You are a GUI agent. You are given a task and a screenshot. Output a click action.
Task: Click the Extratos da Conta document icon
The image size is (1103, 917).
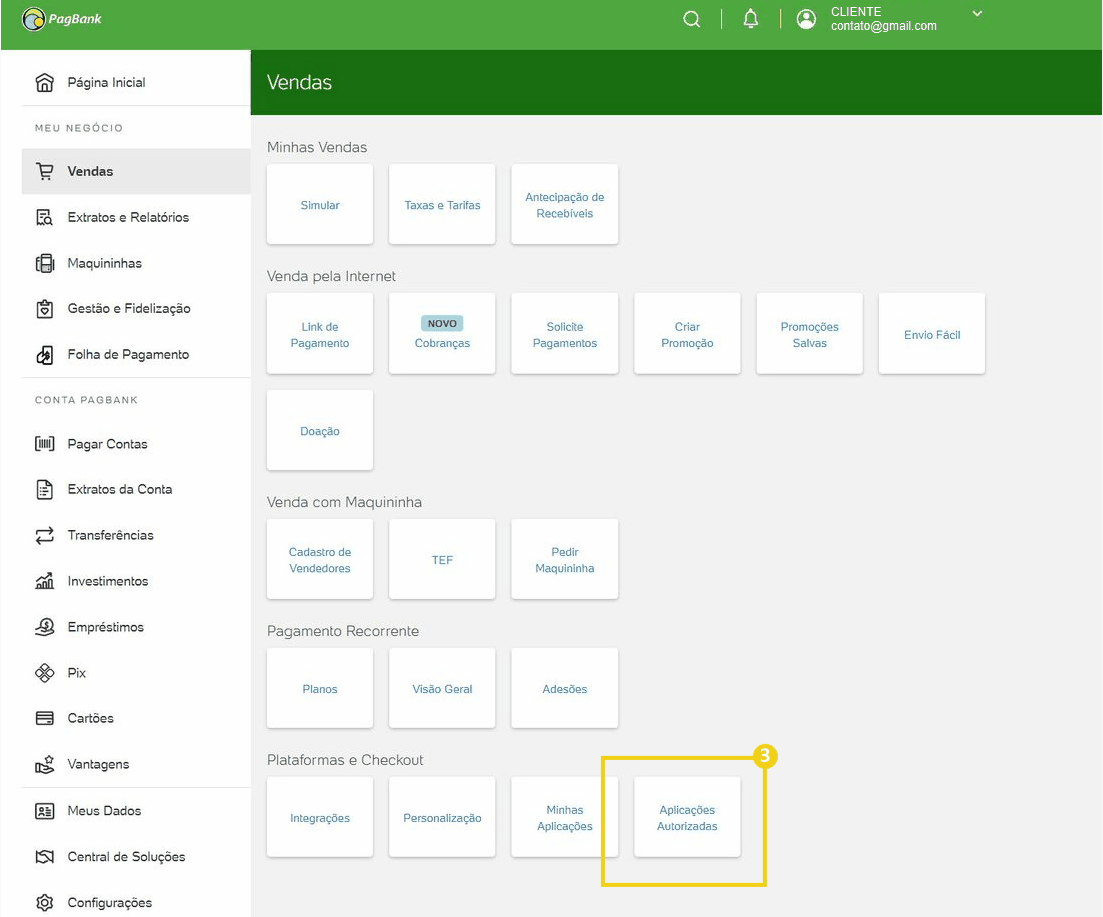[44, 489]
